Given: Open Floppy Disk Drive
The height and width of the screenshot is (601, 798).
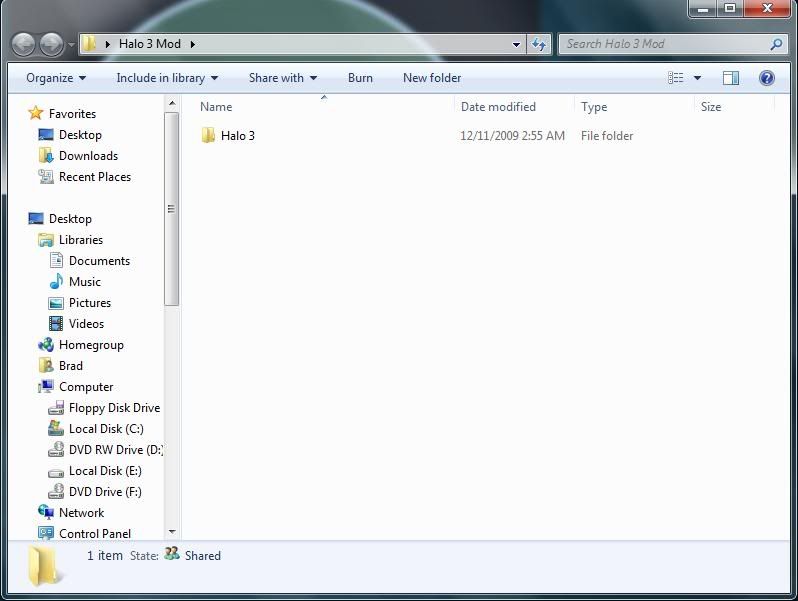Looking at the screenshot, I should (x=115, y=408).
